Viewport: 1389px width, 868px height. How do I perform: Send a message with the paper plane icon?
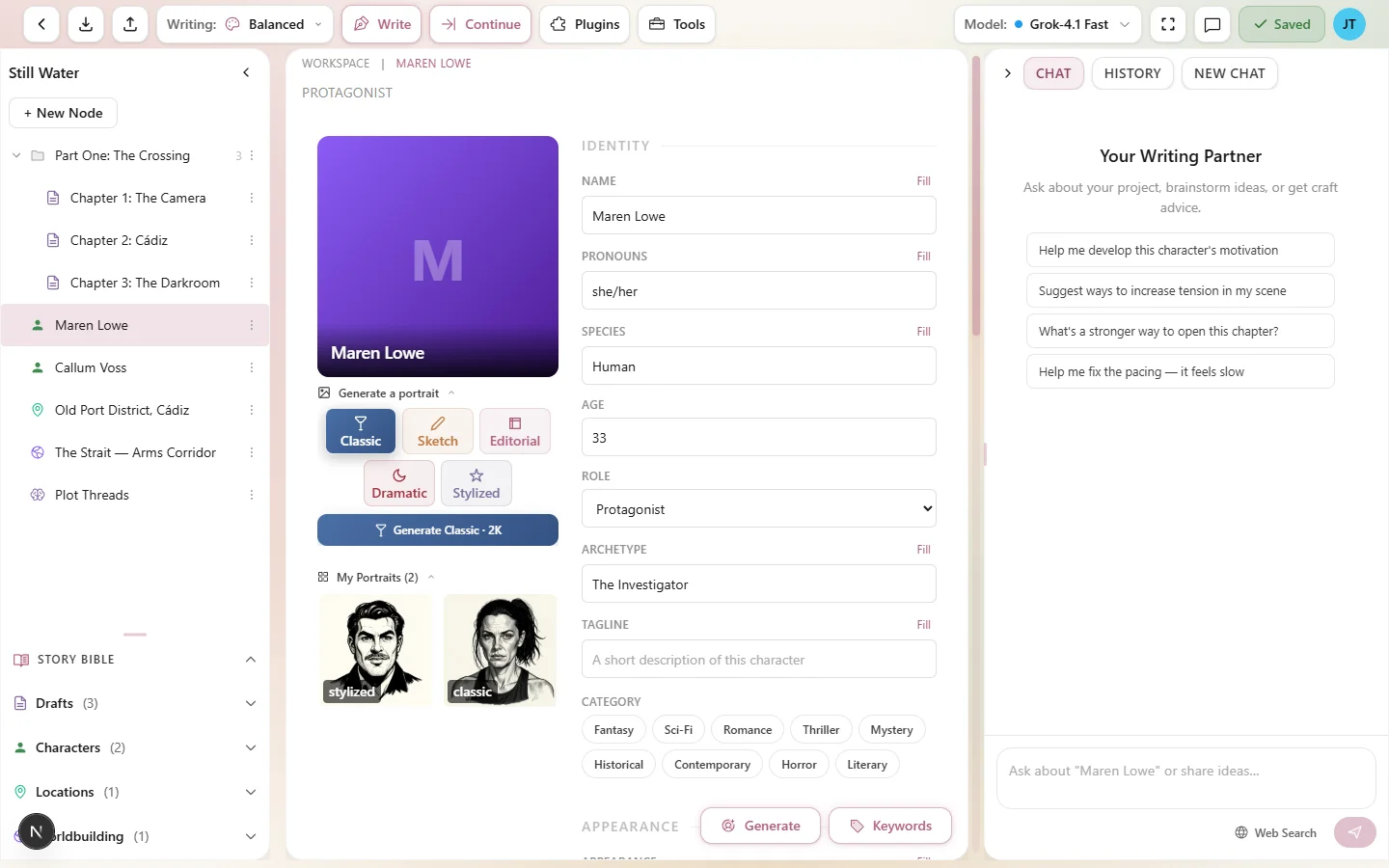[1354, 832]
